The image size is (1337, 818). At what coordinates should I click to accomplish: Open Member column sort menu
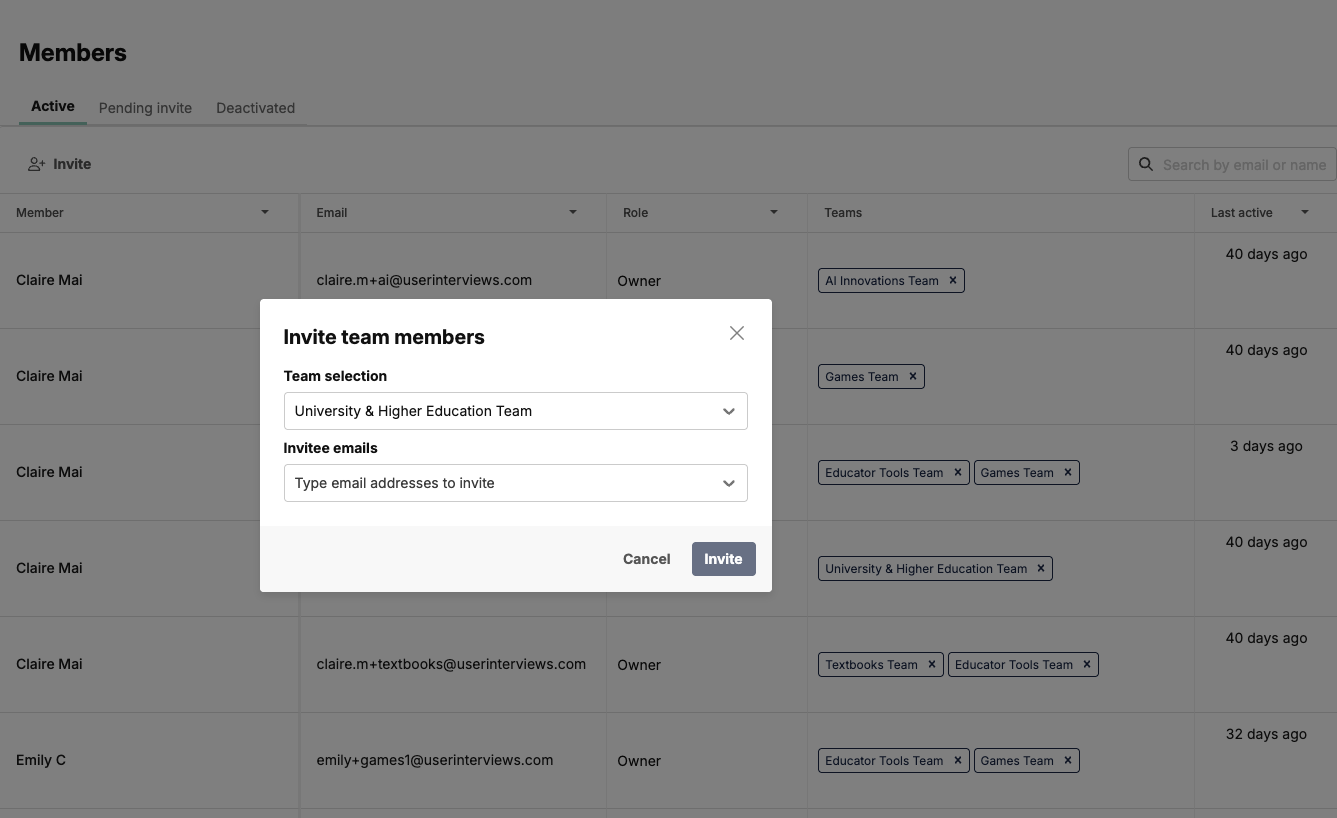tap(265, 212)
